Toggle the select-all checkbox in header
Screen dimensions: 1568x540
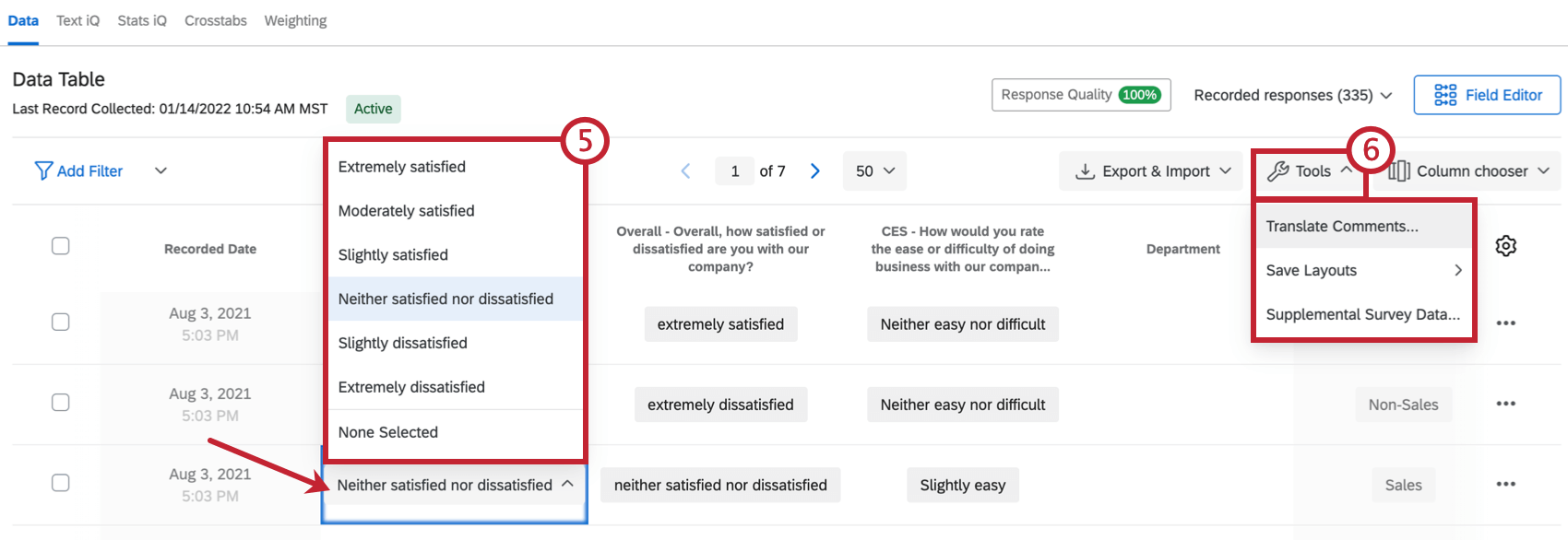(61, 246)
